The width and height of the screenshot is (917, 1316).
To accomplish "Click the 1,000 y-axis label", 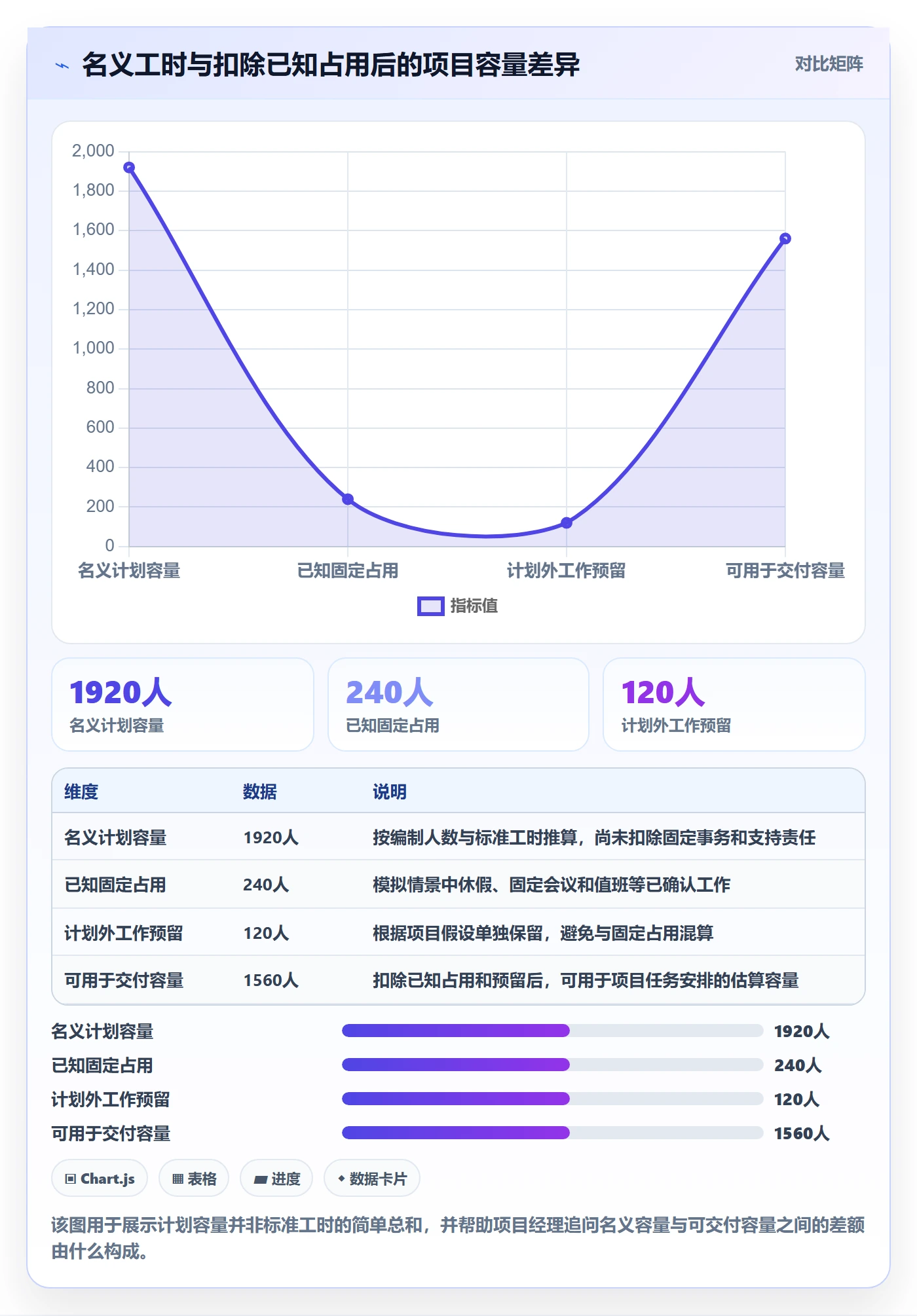I will 93,348.
